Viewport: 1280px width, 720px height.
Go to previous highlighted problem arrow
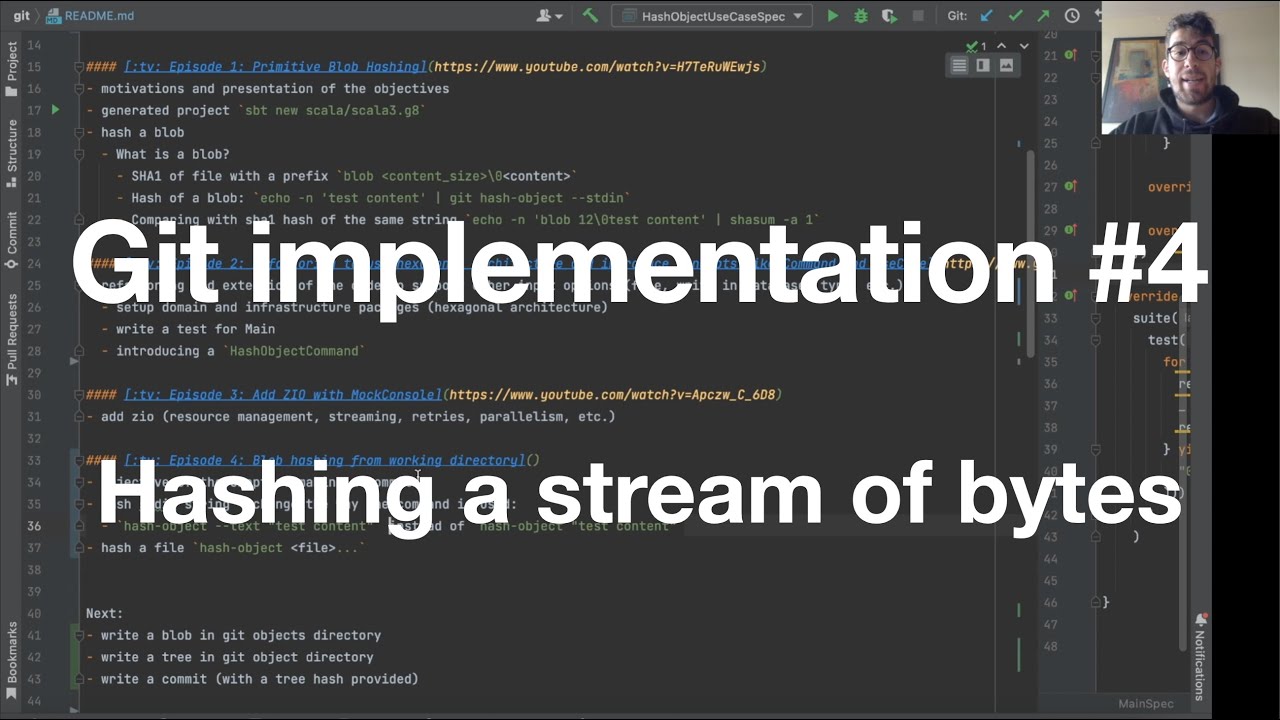point(999,46)
